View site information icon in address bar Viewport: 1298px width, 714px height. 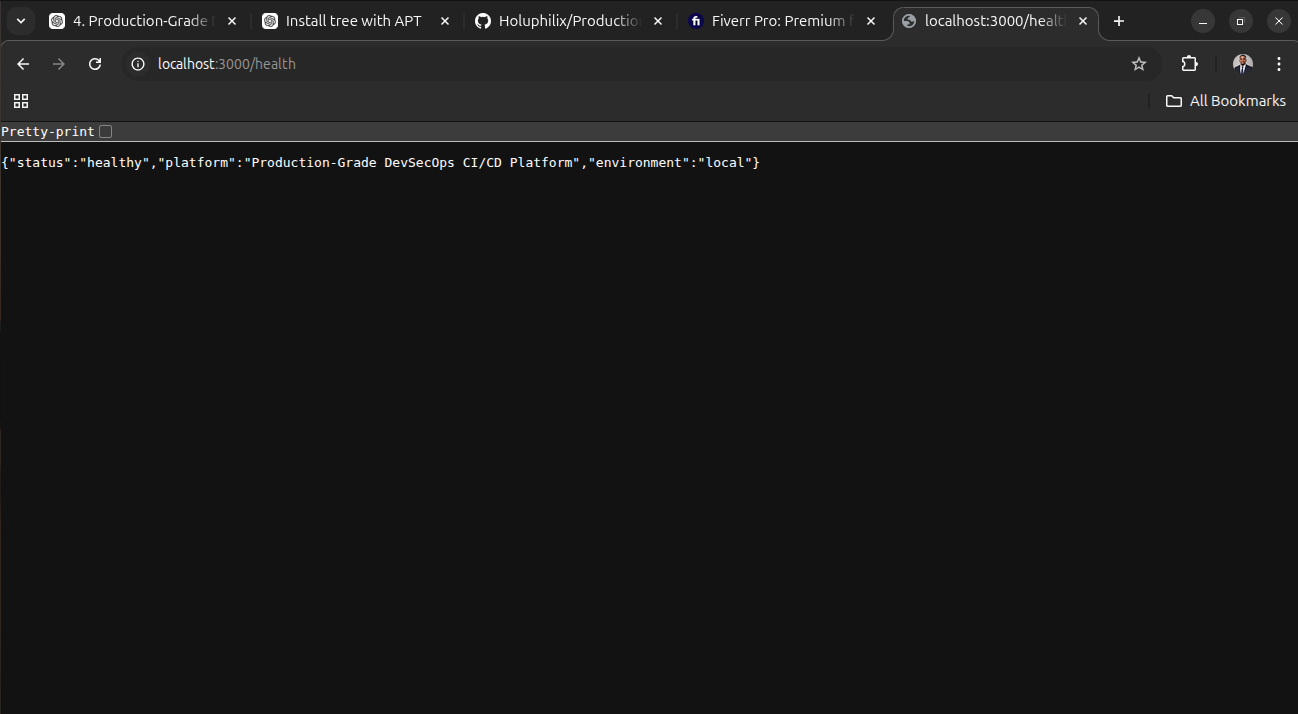pyautogui.click(x=139, y=64)
